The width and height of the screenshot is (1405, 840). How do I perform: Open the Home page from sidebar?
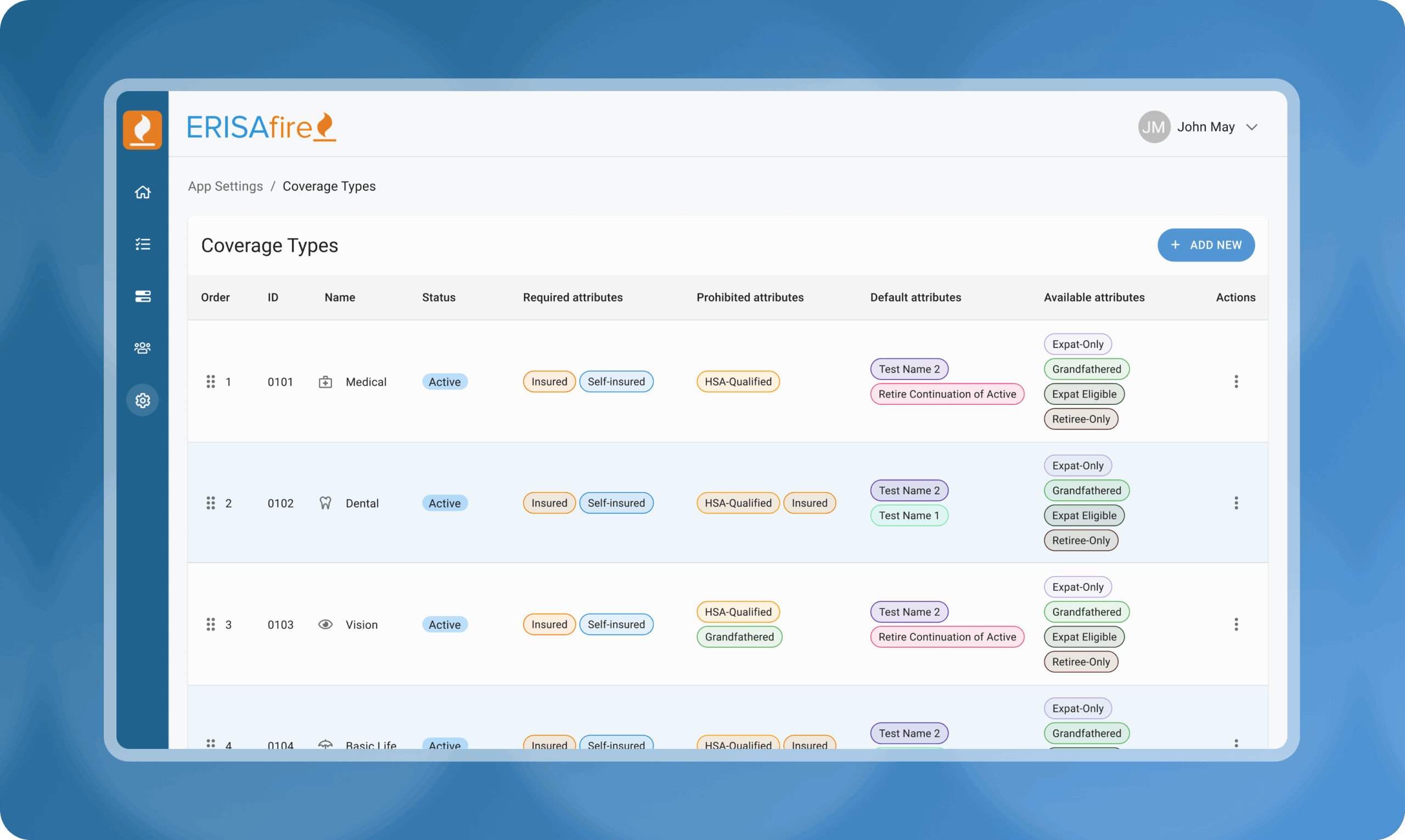pos(143,193)
